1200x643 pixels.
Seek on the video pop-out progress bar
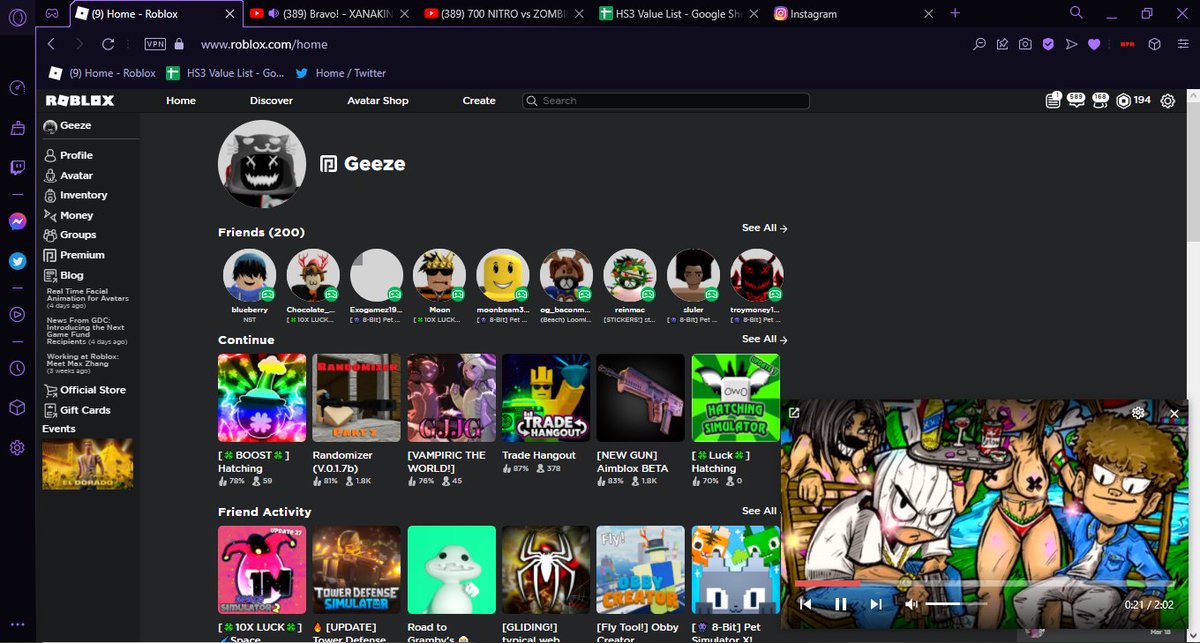point(985,583)
